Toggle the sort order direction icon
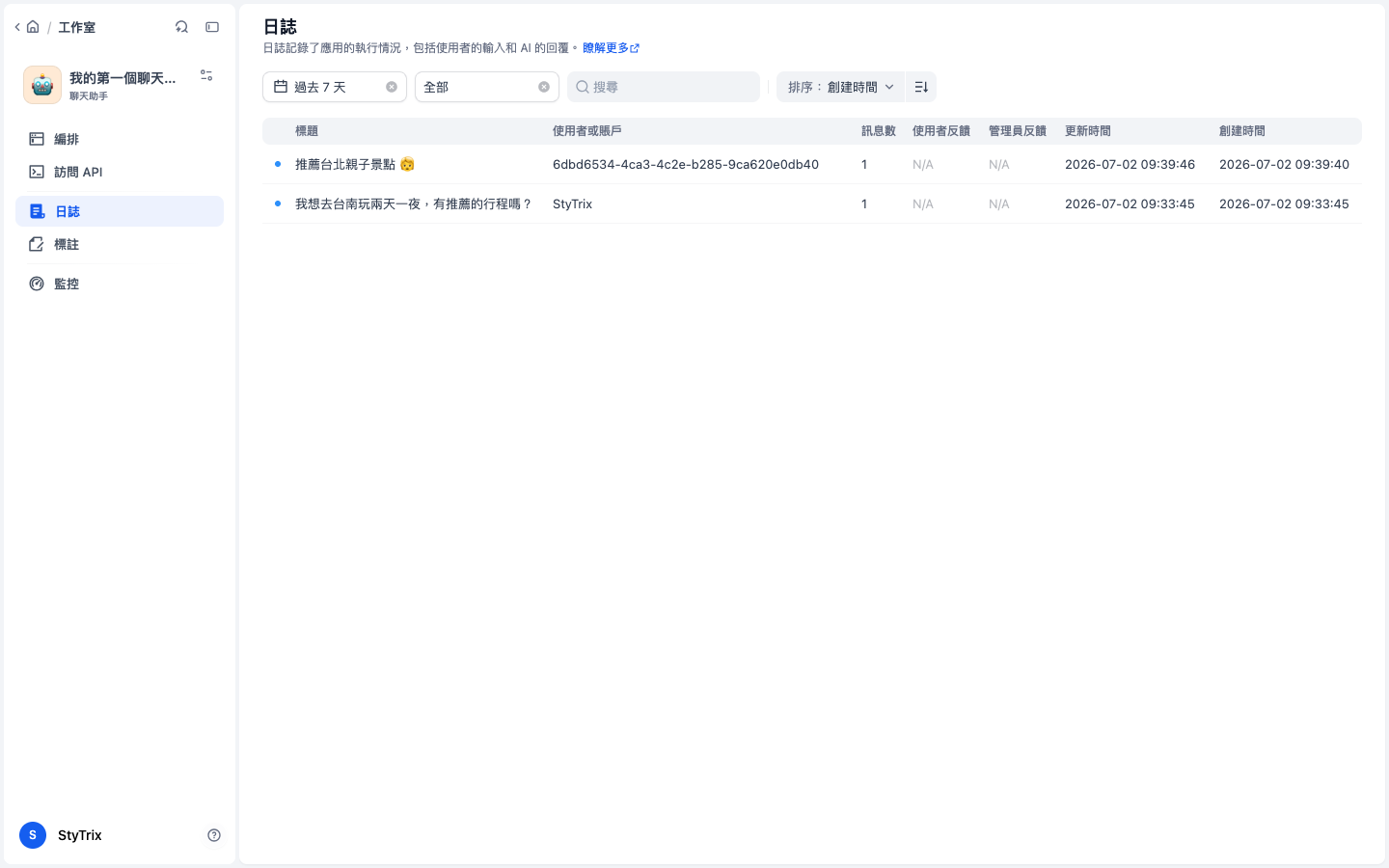This screenshot has width=1389, height=868. [921, 87]
